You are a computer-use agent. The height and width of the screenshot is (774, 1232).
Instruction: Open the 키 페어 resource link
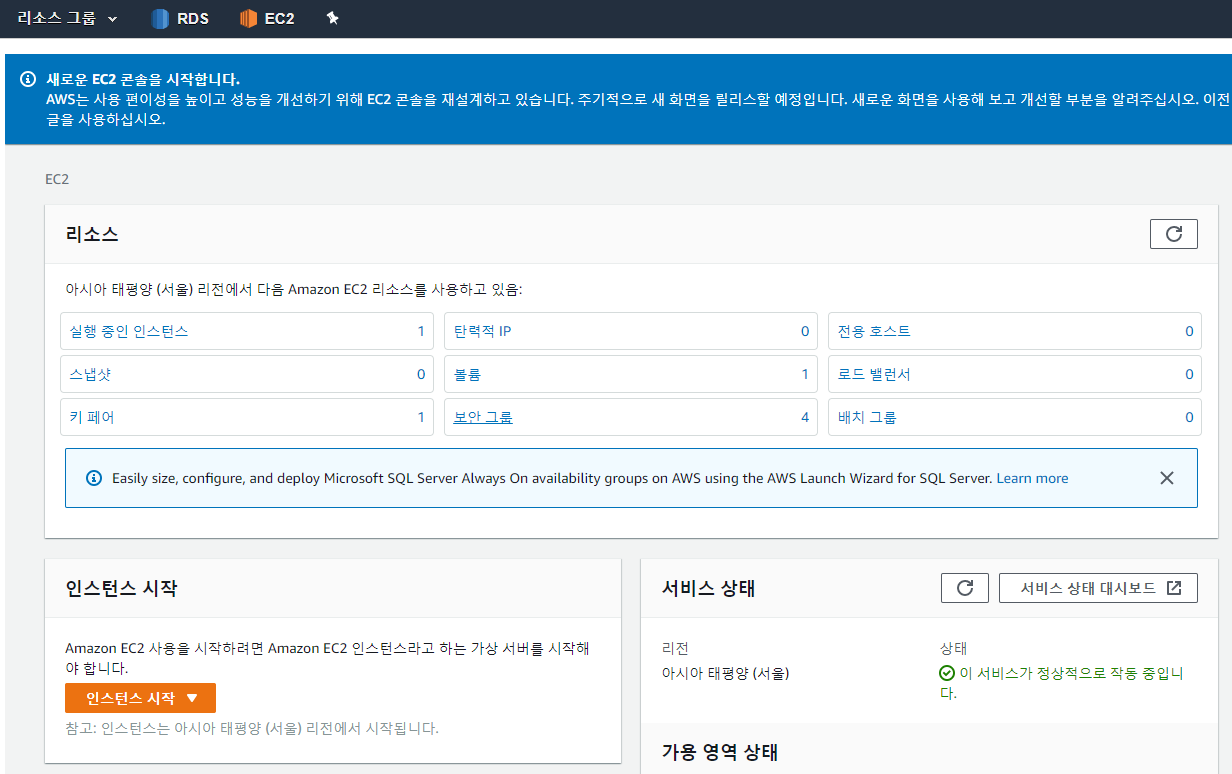tap(92, 417)
